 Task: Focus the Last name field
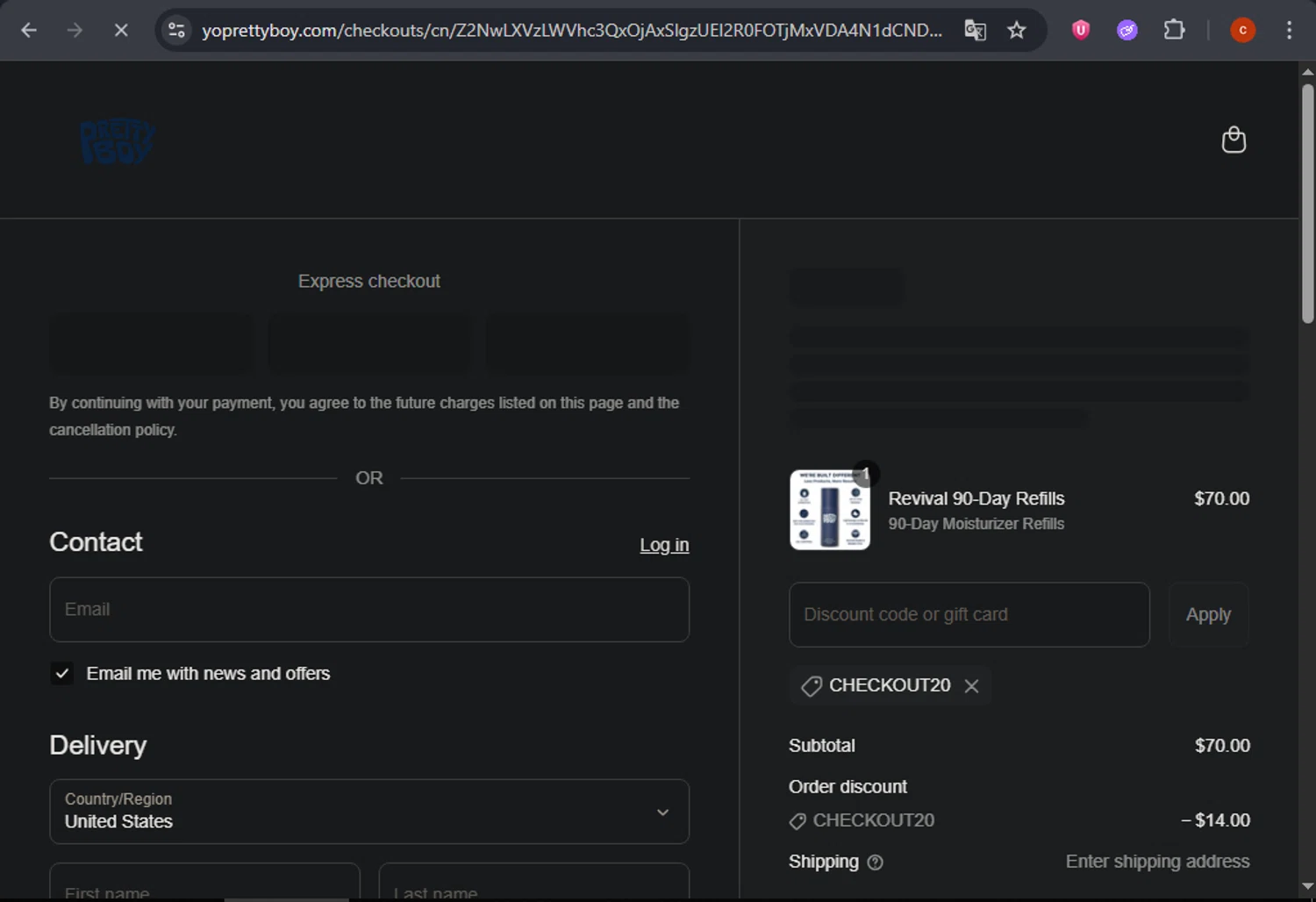click(x=534, y=882)
